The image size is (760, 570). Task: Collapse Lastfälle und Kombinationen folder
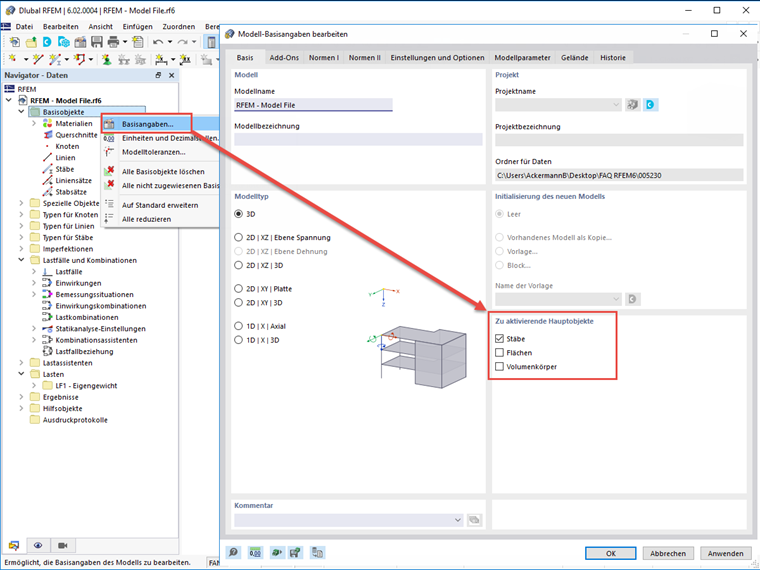(x=21, y=260)
